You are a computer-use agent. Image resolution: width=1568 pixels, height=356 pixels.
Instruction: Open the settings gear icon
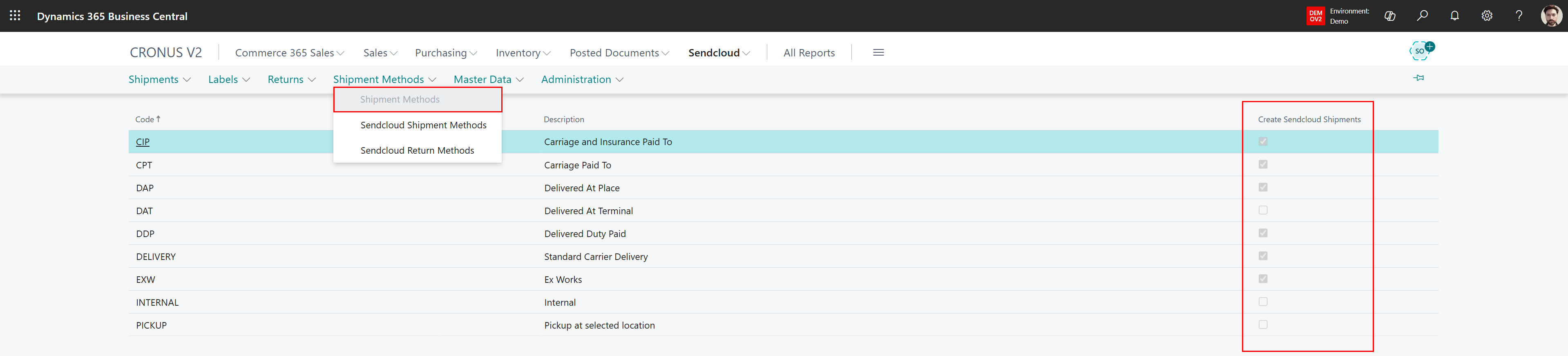pyautogui.click(x=1486, y=16)
